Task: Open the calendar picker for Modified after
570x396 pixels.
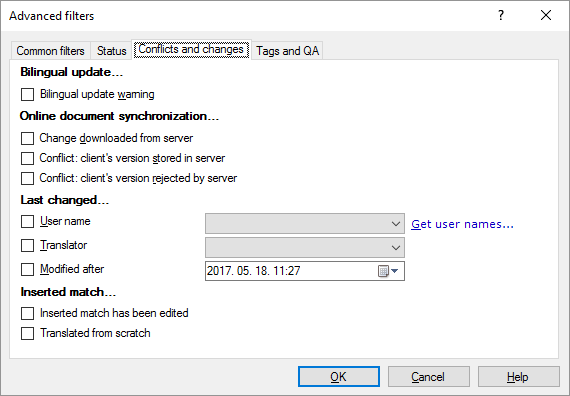Action: (389, 271)
